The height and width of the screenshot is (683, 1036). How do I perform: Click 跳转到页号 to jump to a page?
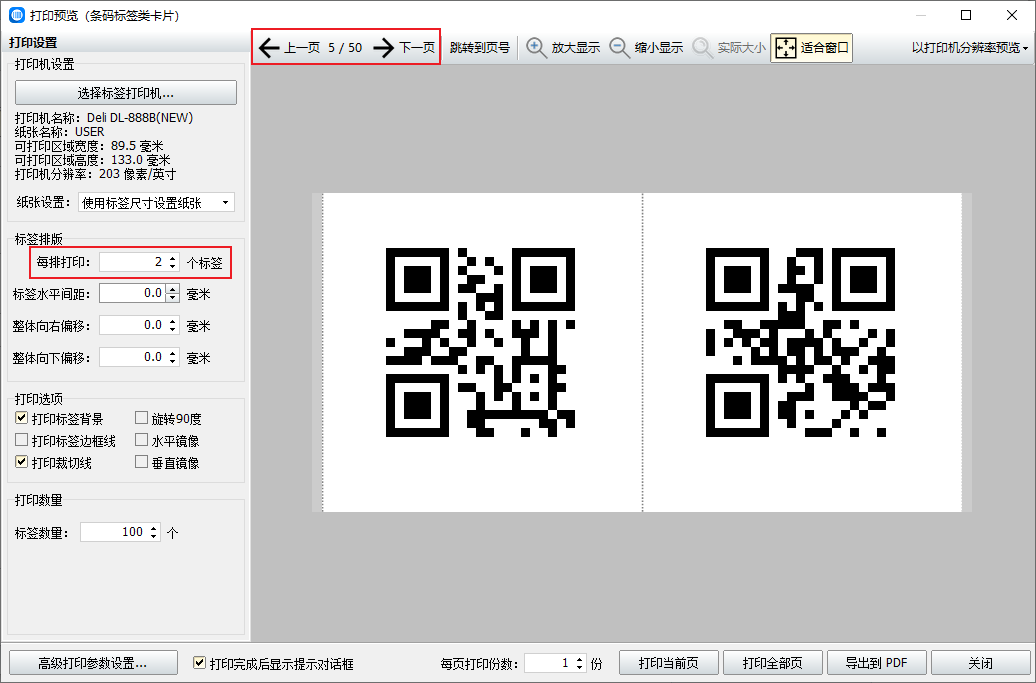[x=480, y=48]
